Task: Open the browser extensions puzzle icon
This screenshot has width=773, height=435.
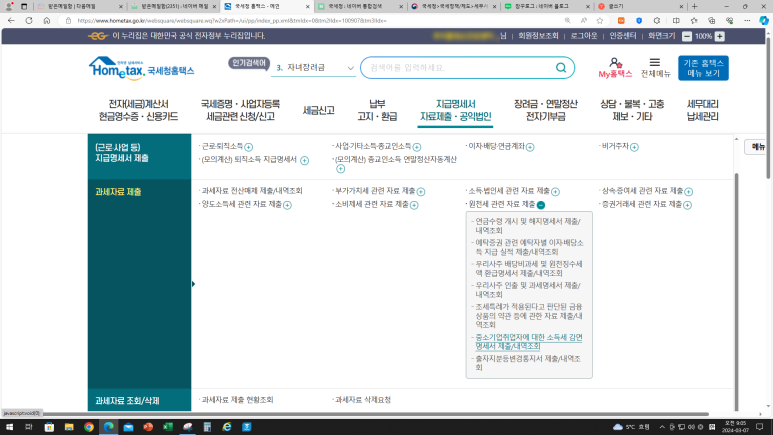Action: pos(657,21)
